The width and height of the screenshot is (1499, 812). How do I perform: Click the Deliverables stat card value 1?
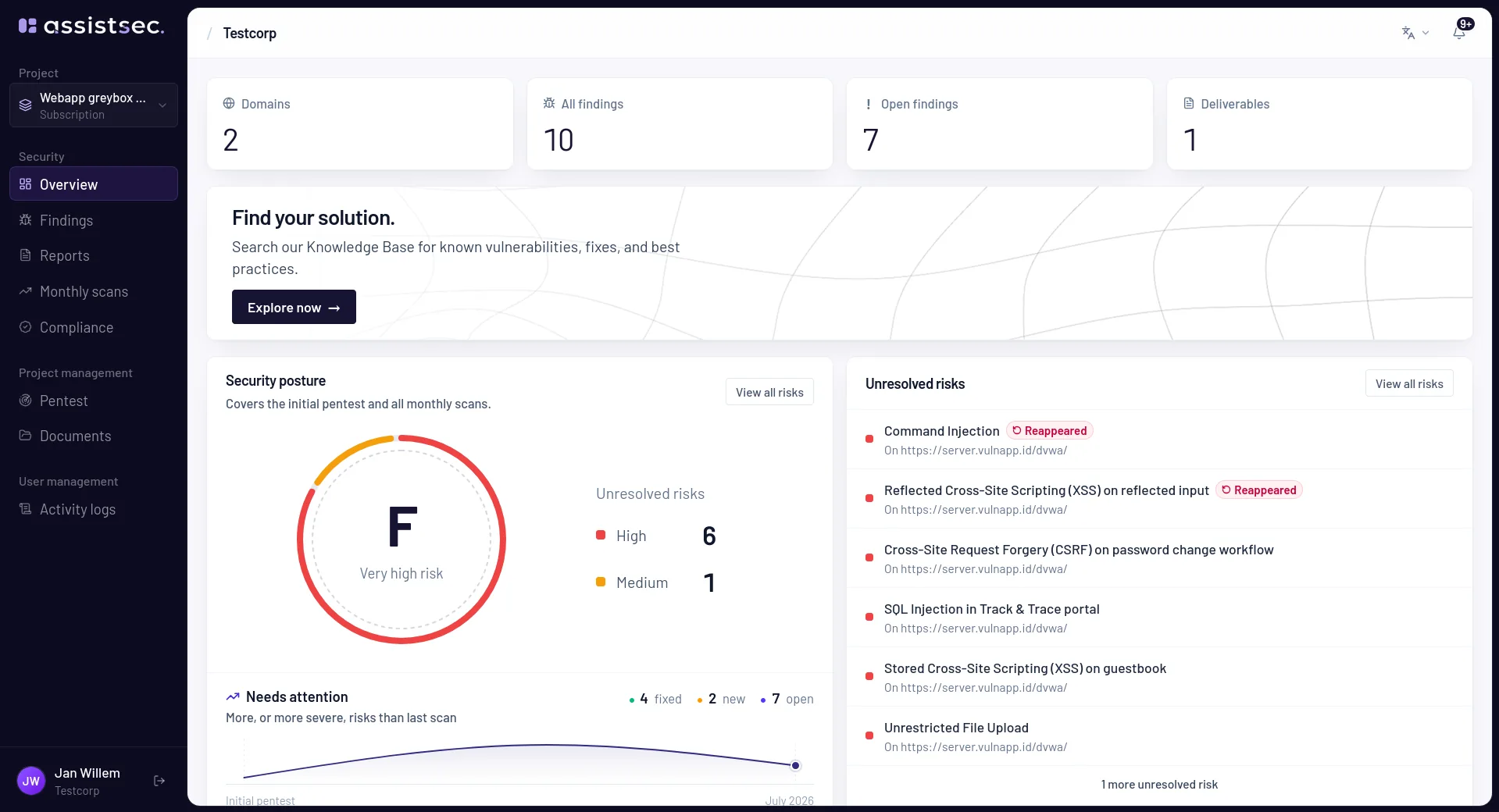[x=1190, y=141]
